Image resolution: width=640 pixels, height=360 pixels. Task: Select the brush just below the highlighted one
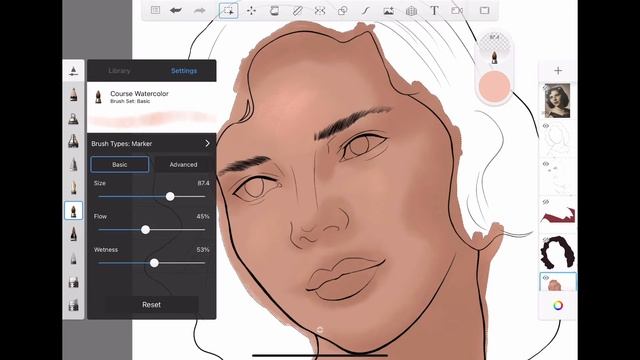[73, 234]
